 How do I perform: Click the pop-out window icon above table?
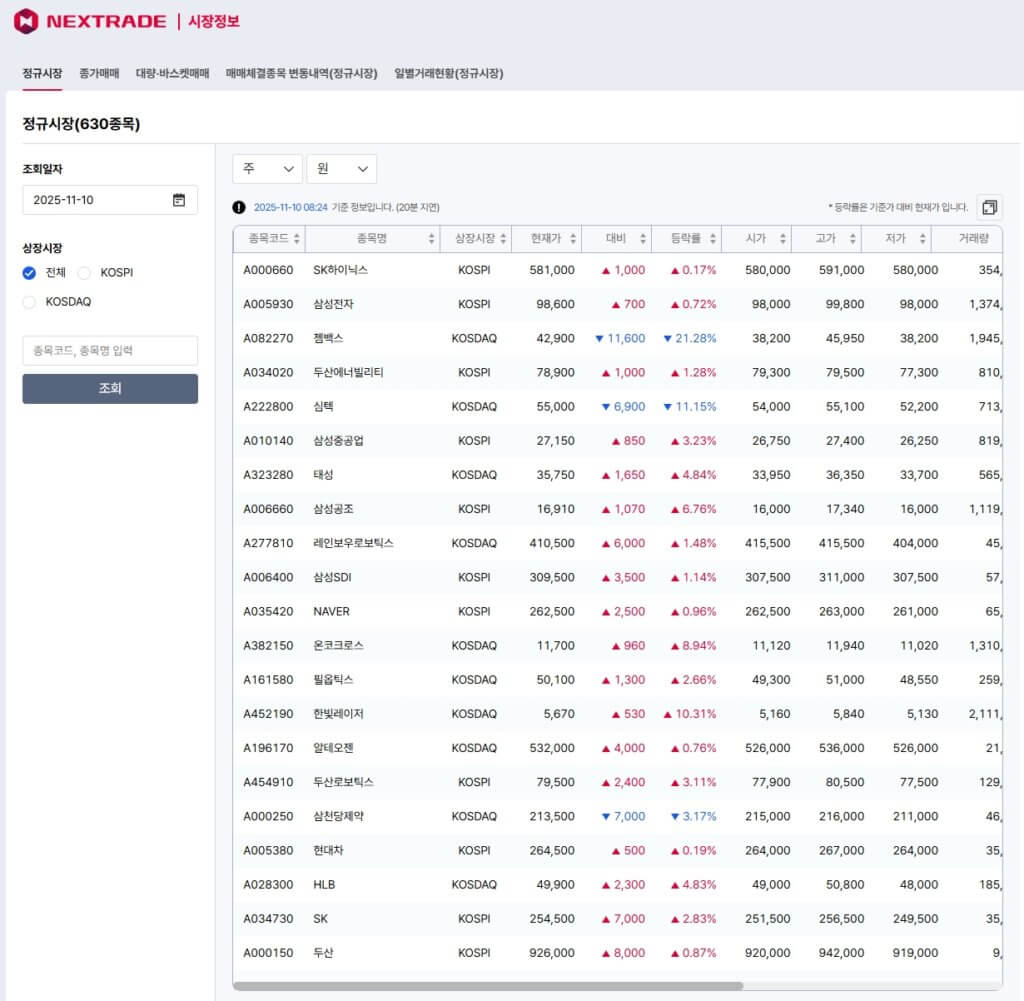tap(989, 207)
